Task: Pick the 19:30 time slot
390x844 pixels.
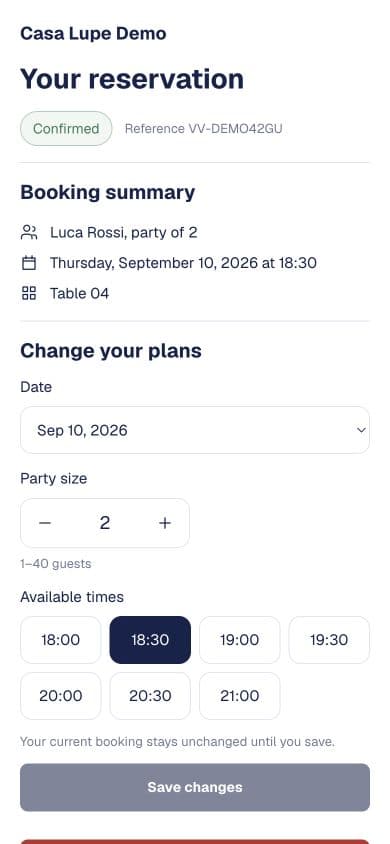Action: pos(329,640)
